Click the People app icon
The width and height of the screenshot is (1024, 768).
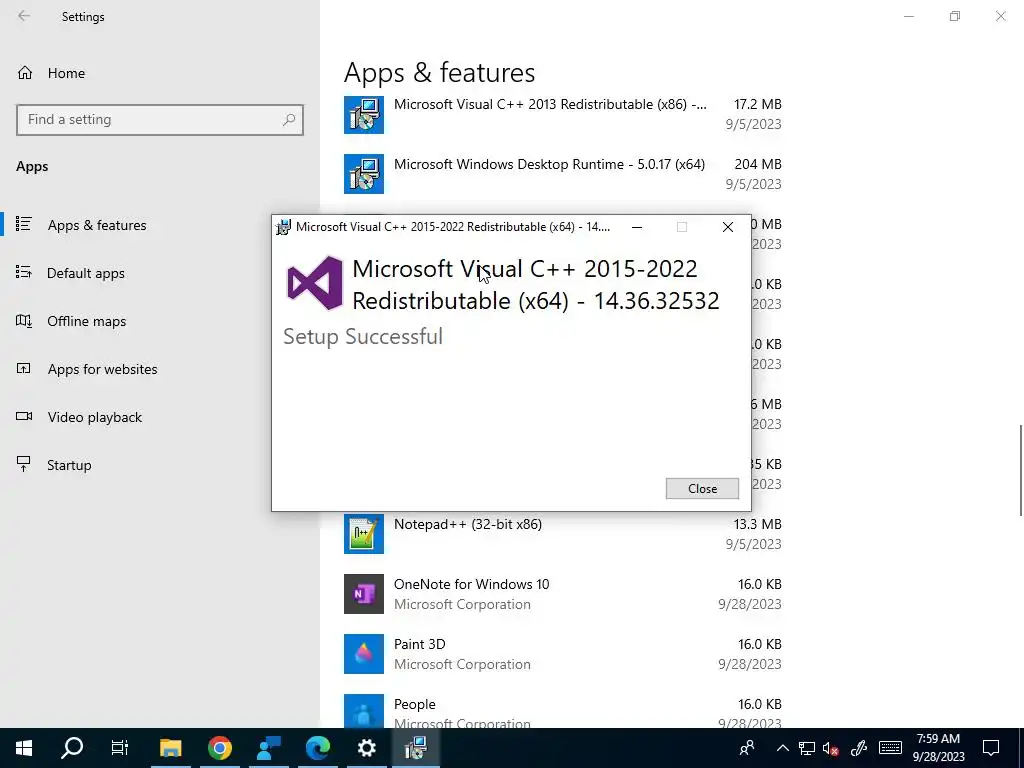(x=364, y=711)
